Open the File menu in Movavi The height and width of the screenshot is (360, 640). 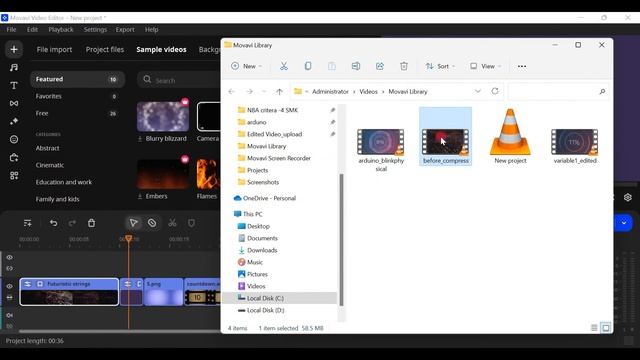(x=11, y=29)
